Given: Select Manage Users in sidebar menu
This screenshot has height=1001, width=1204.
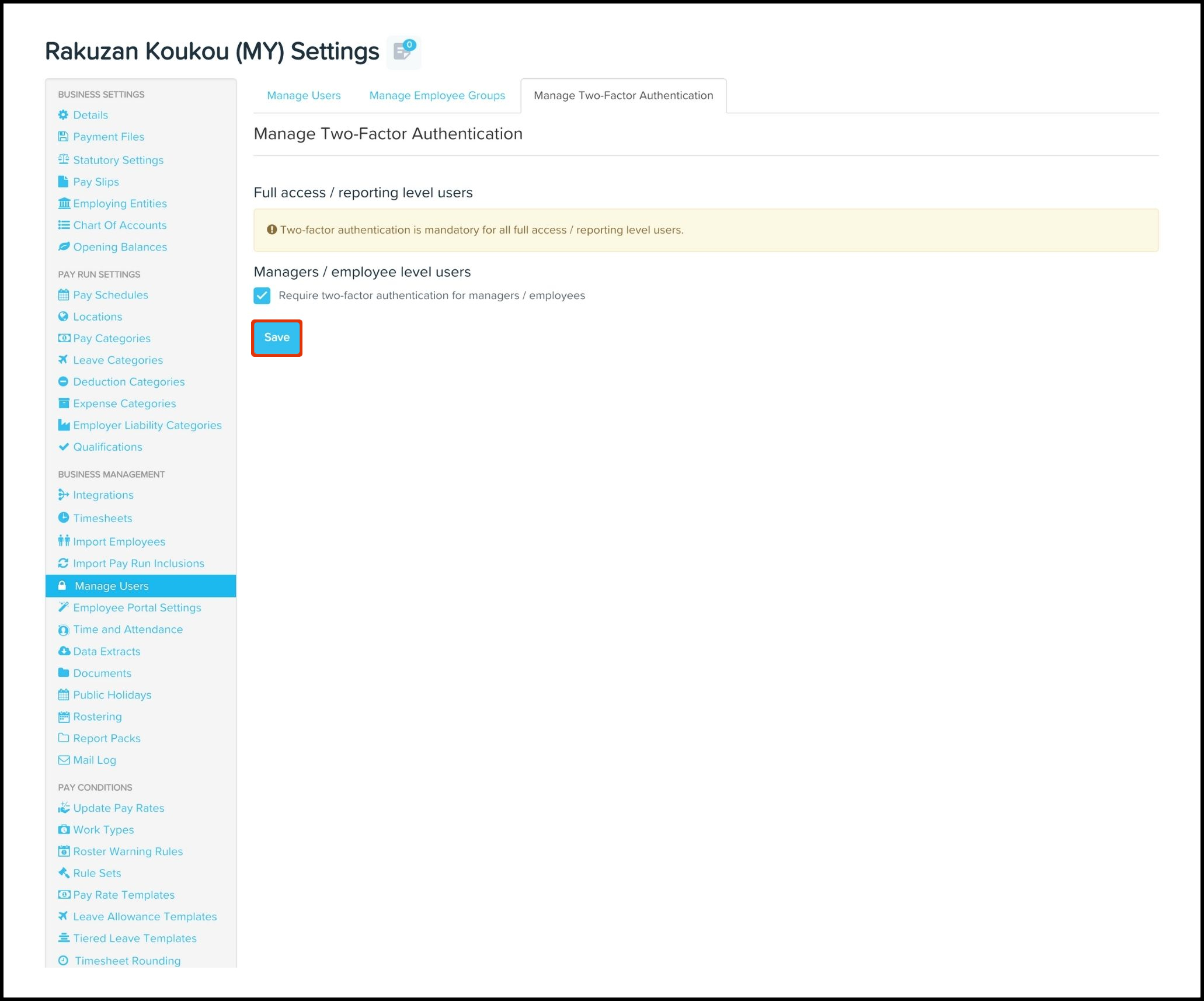Looking at the screenshot, I should click(x=112, y=586).
